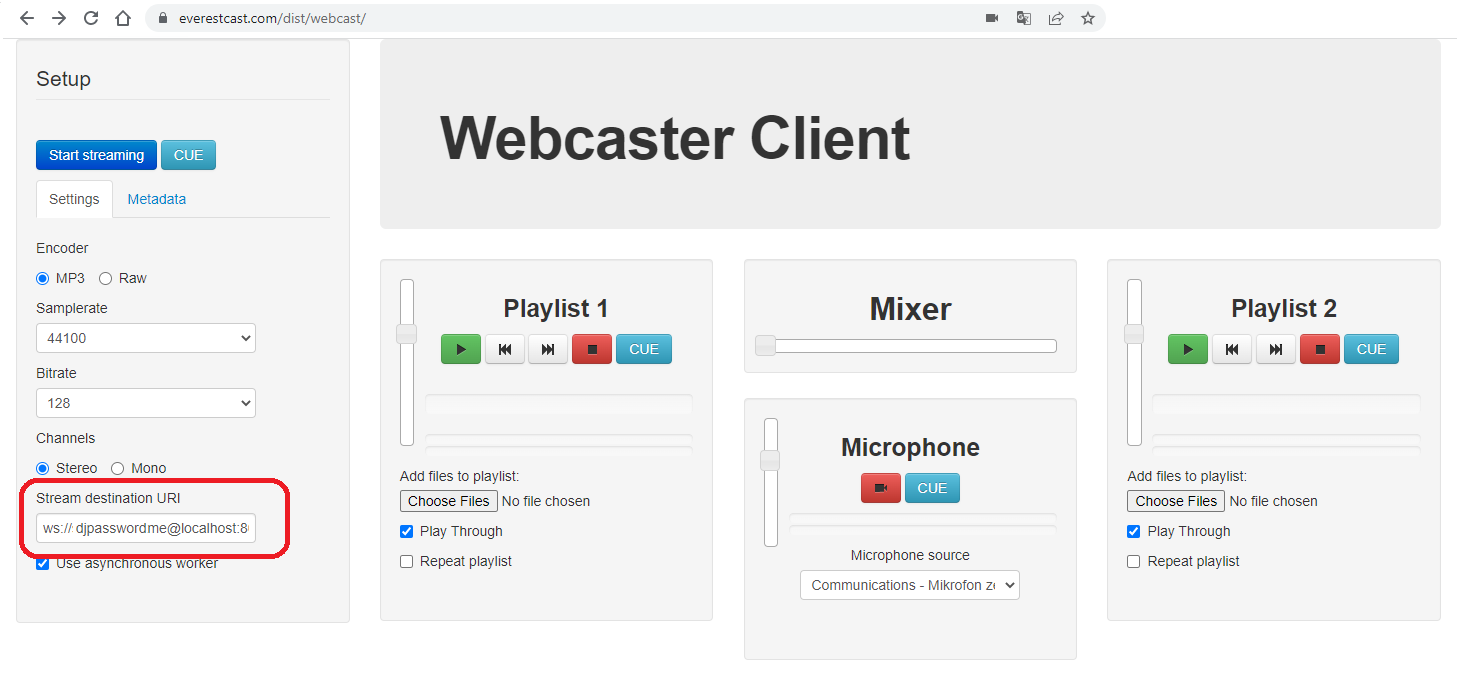Translate this page icon
The image size is (1457, 681).
pyautogui.click(x=1024, y=18)
